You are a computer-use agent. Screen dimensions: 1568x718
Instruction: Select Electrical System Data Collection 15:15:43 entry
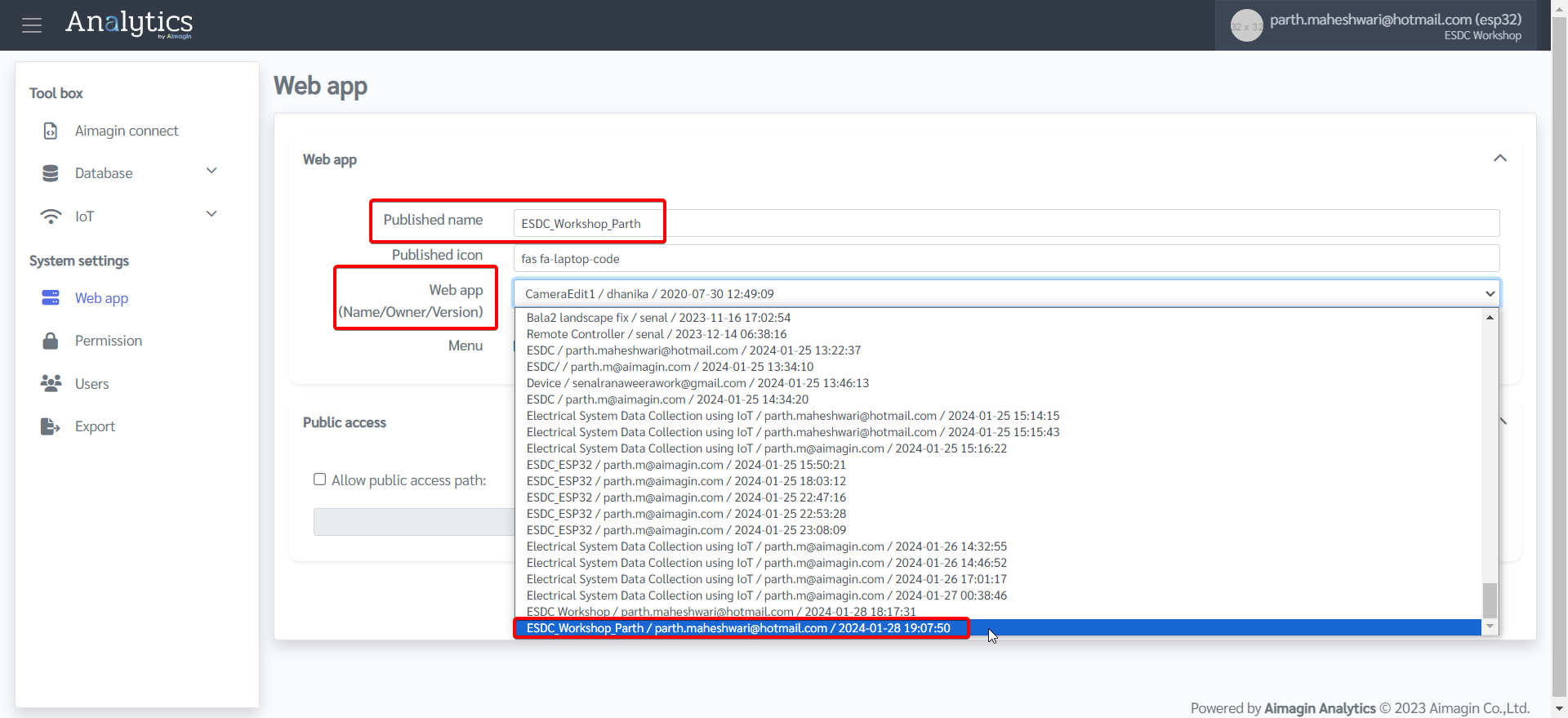998,432
